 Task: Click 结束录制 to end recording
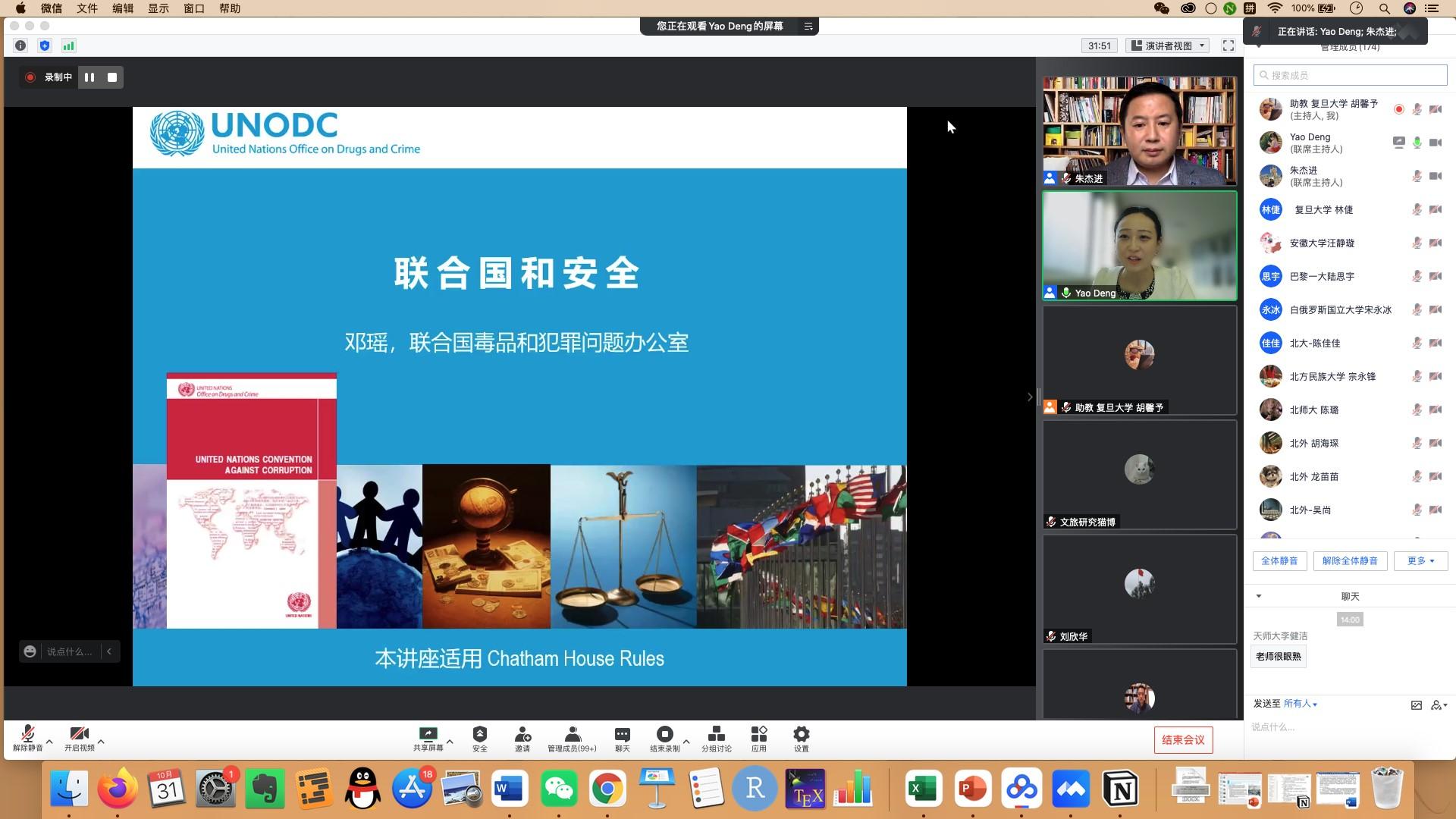(664, 739)
